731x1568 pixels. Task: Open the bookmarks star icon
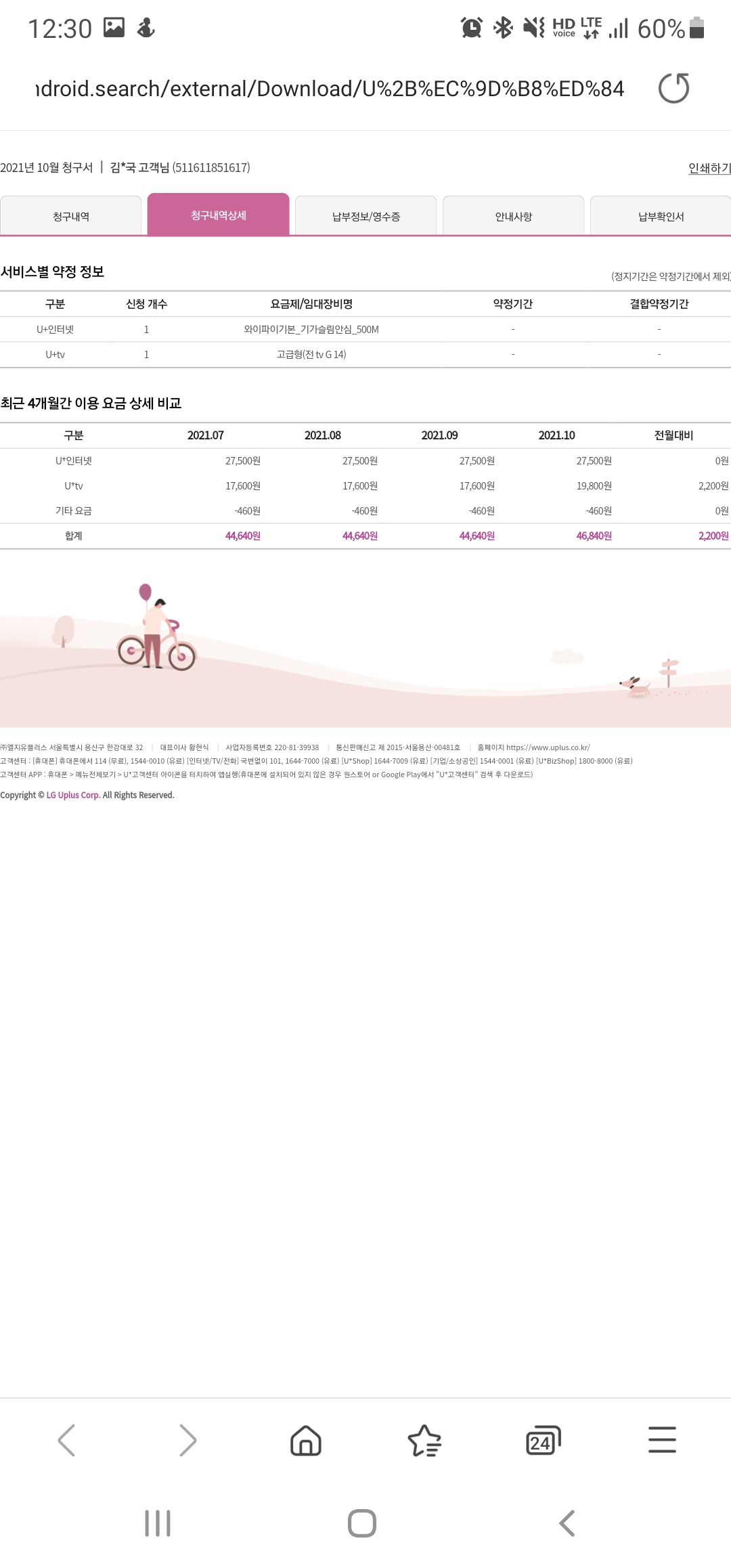(424, 1440)
